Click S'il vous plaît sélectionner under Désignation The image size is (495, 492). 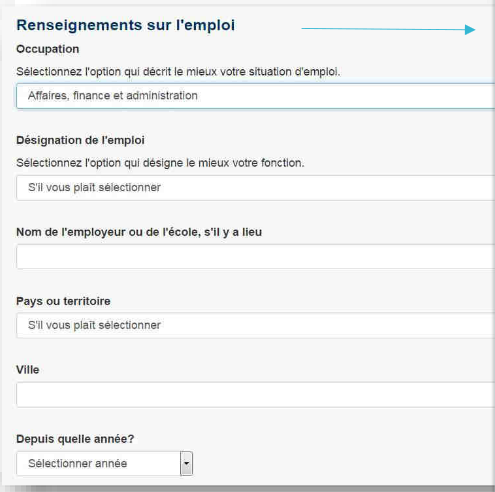pos(94,188)
